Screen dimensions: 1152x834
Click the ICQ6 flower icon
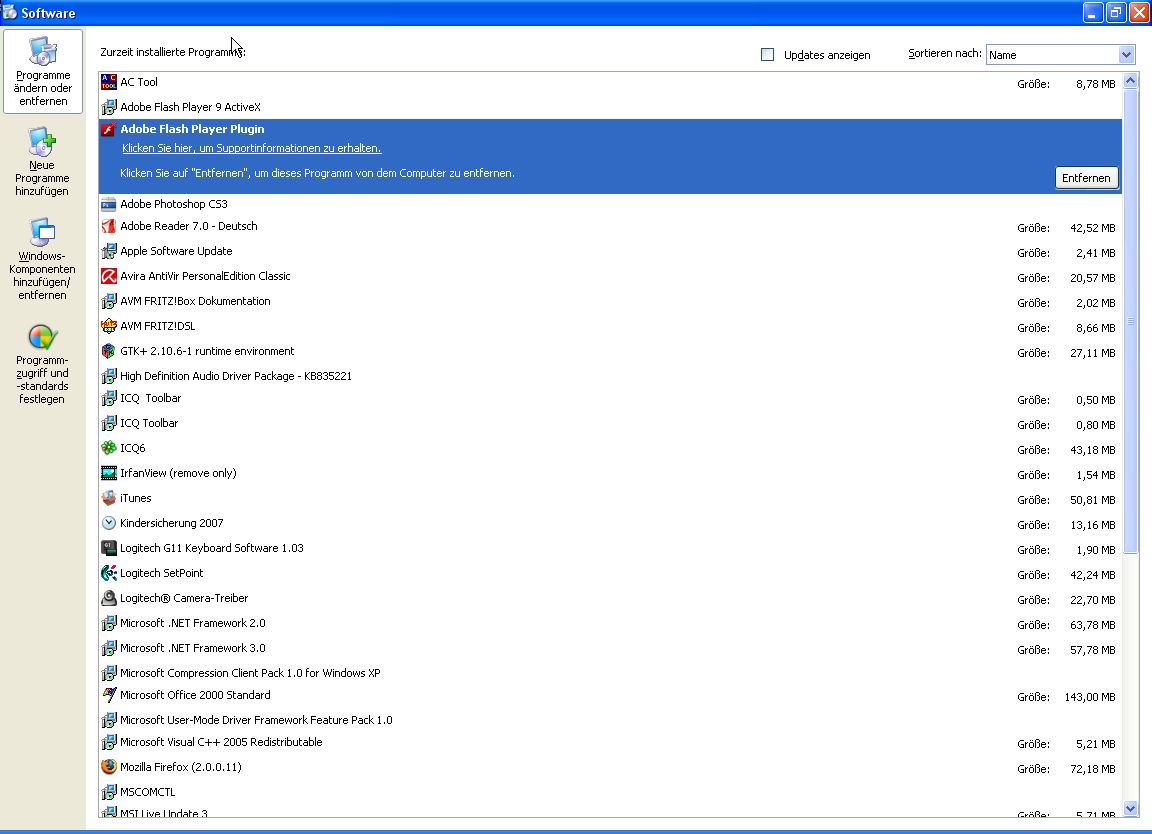(x=109, y=448)
